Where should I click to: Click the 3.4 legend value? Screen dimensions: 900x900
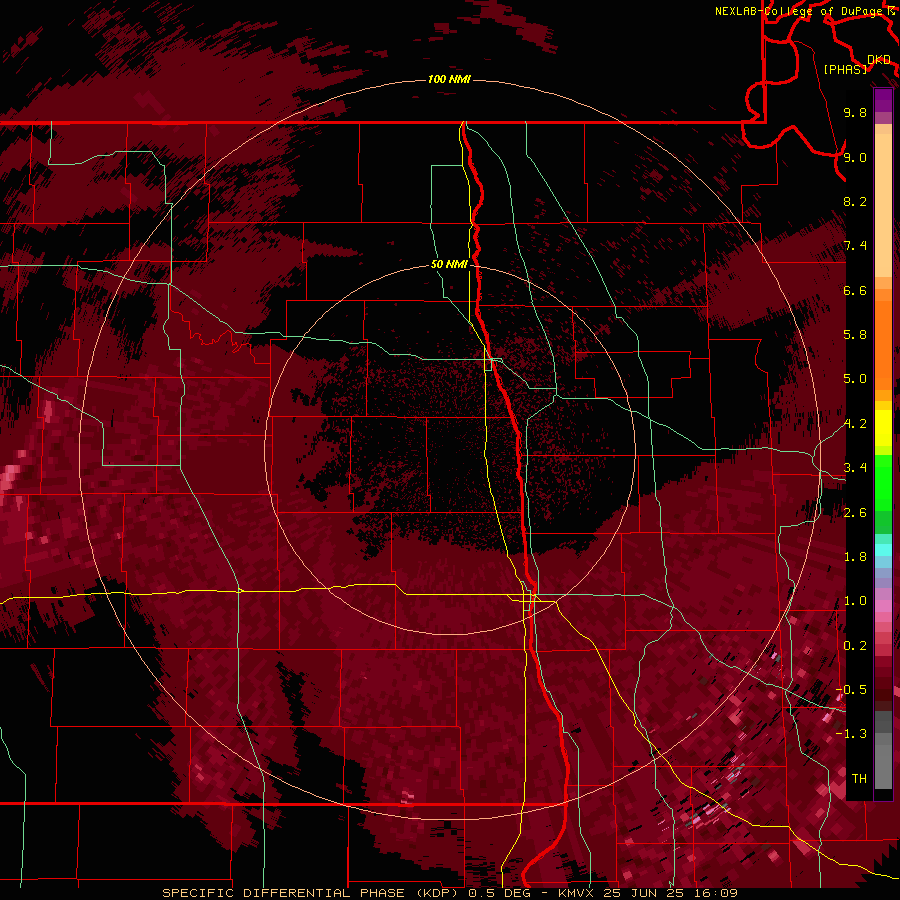pyautogui.click(x=855, y=468)
